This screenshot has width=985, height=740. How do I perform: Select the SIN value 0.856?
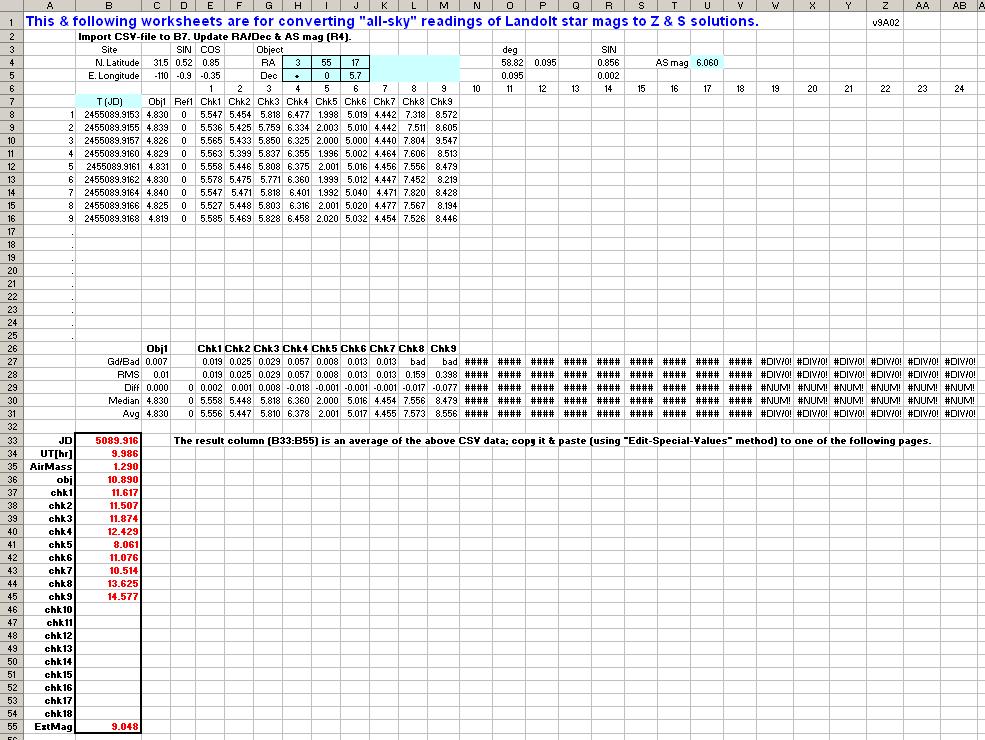coord(608,63)
